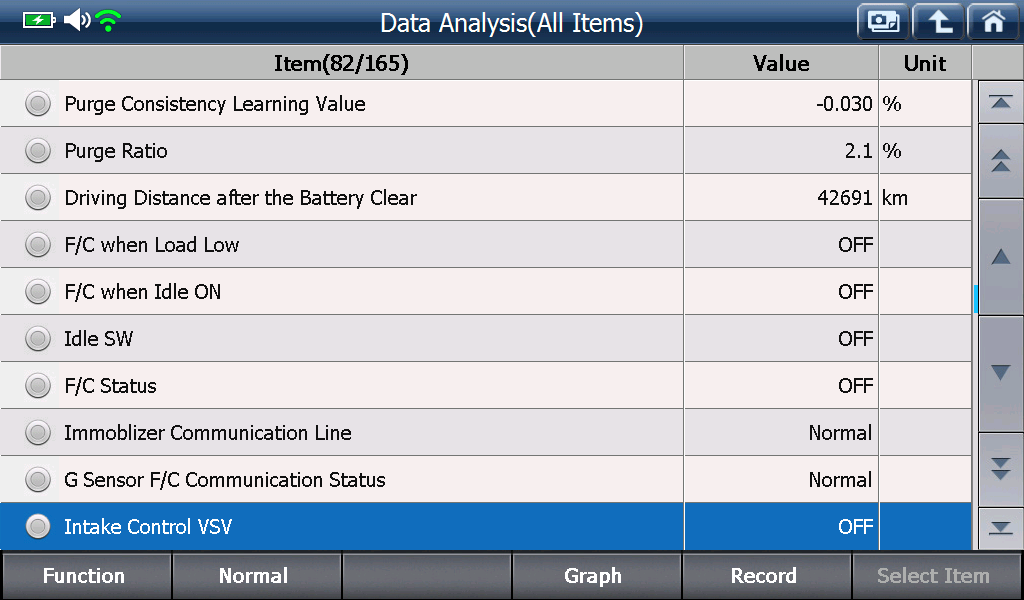Go up one page using the double-up arrow
Image resolution: width=1024 pixels, height=600 pixels.
(1000, 161)
